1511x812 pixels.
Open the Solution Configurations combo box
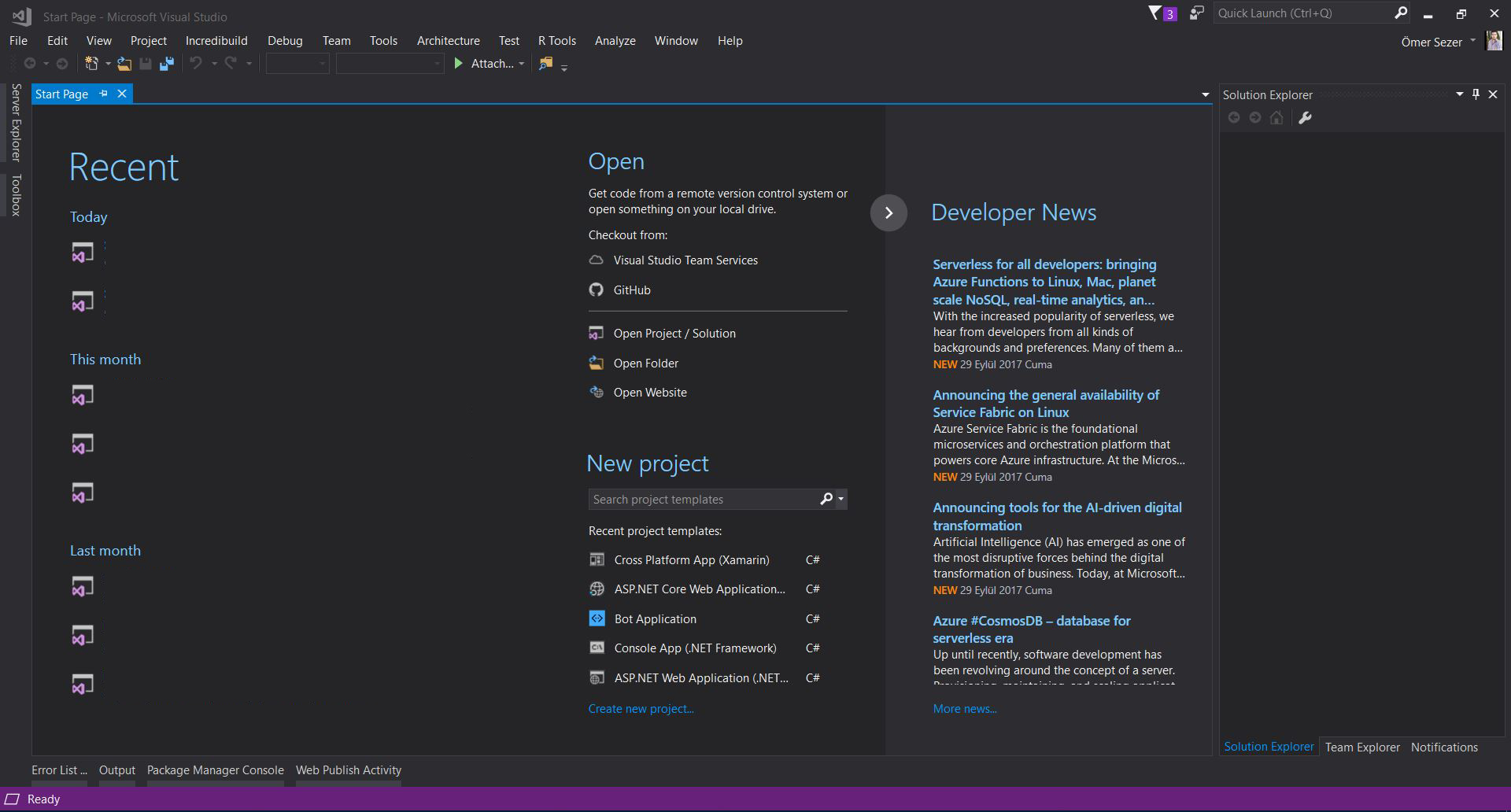297,64
